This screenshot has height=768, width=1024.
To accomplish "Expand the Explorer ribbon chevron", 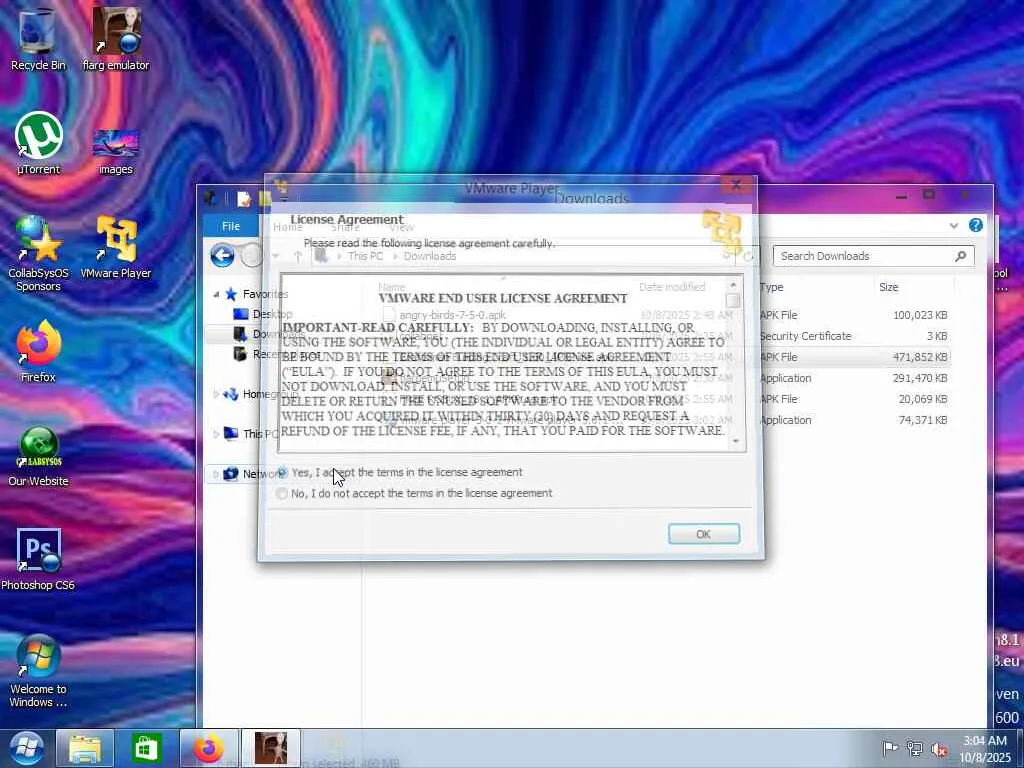I will coord(953,225).
